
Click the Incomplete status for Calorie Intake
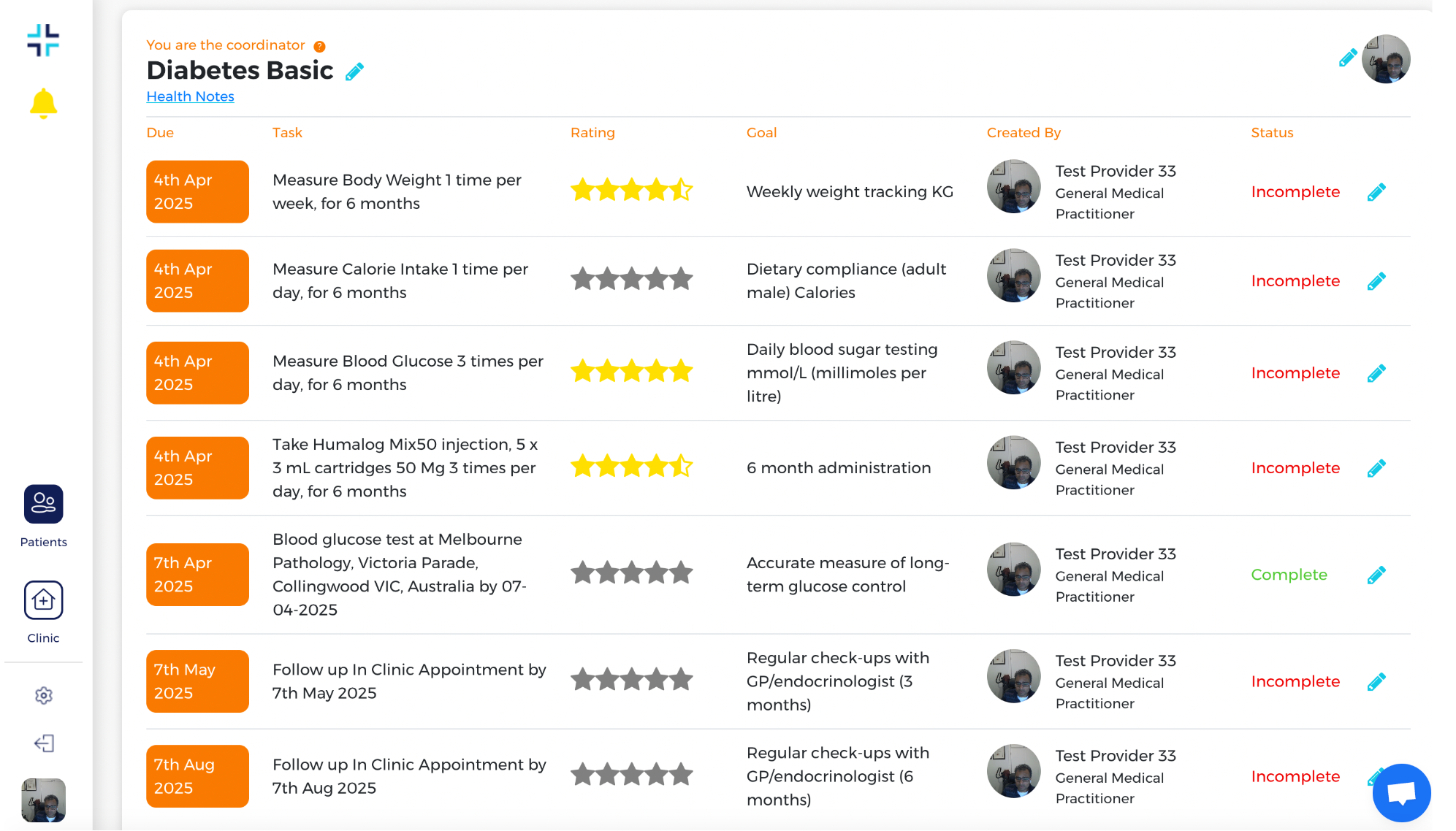pyautogui.click(x=1295, y=281)
